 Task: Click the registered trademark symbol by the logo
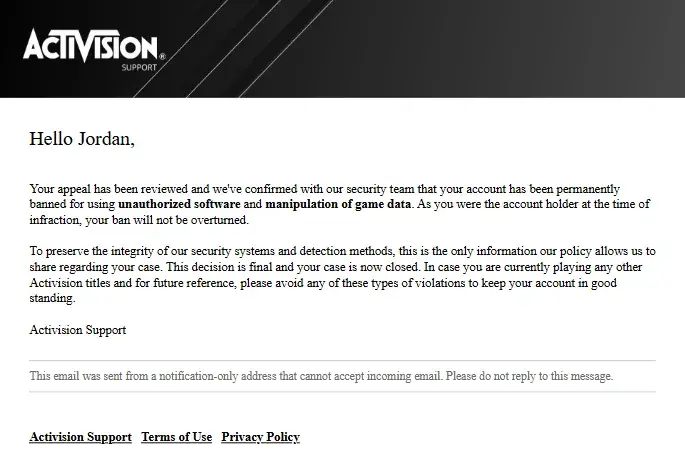162,56
